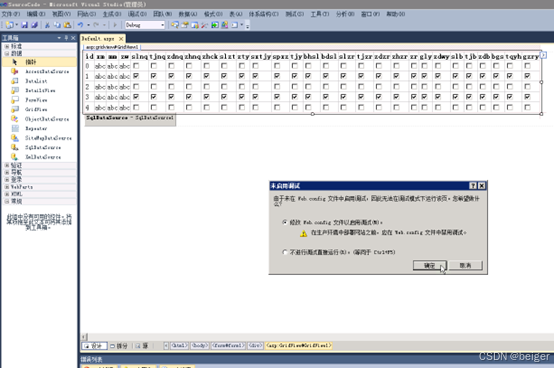Click the New Project toolbar icon
The width and height of the screenshot is (554, 368).
click(x=10, y=25)
